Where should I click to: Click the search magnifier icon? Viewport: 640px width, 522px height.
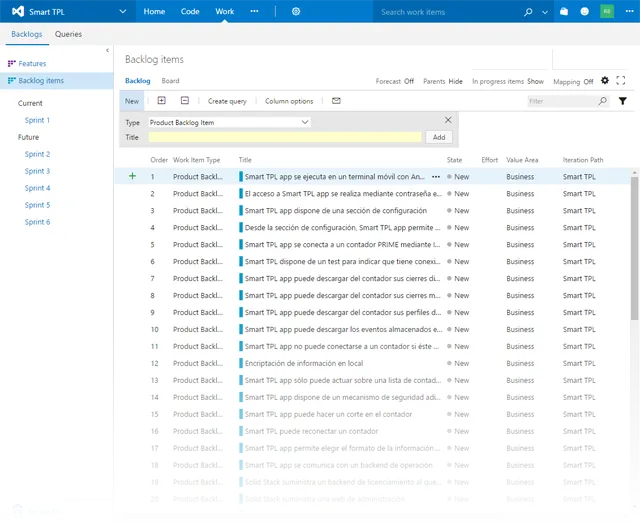[528, 12]
